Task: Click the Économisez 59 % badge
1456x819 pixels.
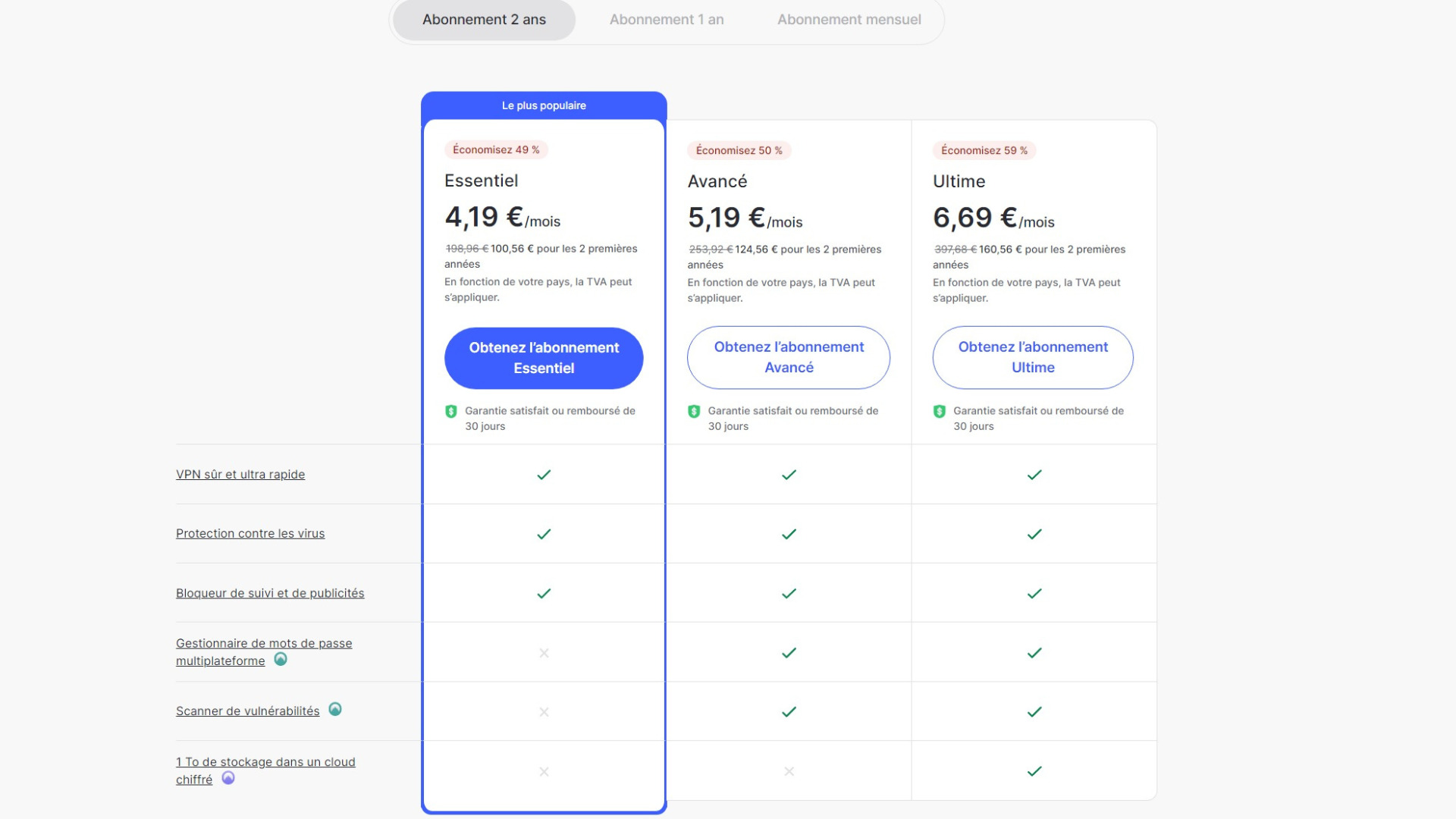Action: pos(984,150)
